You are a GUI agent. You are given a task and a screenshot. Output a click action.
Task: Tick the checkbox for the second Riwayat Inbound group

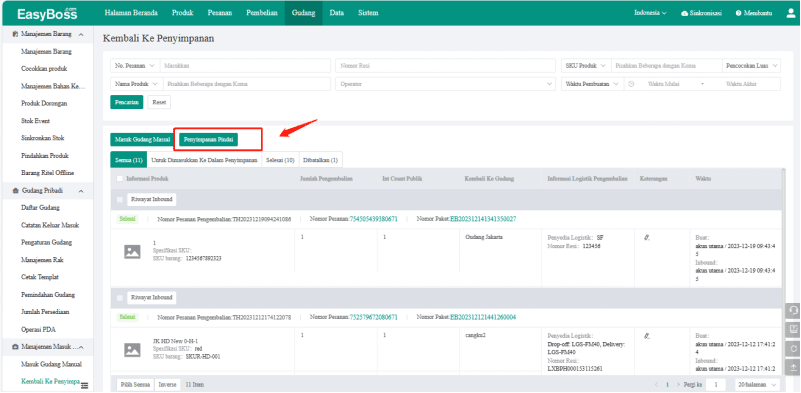tap(120, 297)
